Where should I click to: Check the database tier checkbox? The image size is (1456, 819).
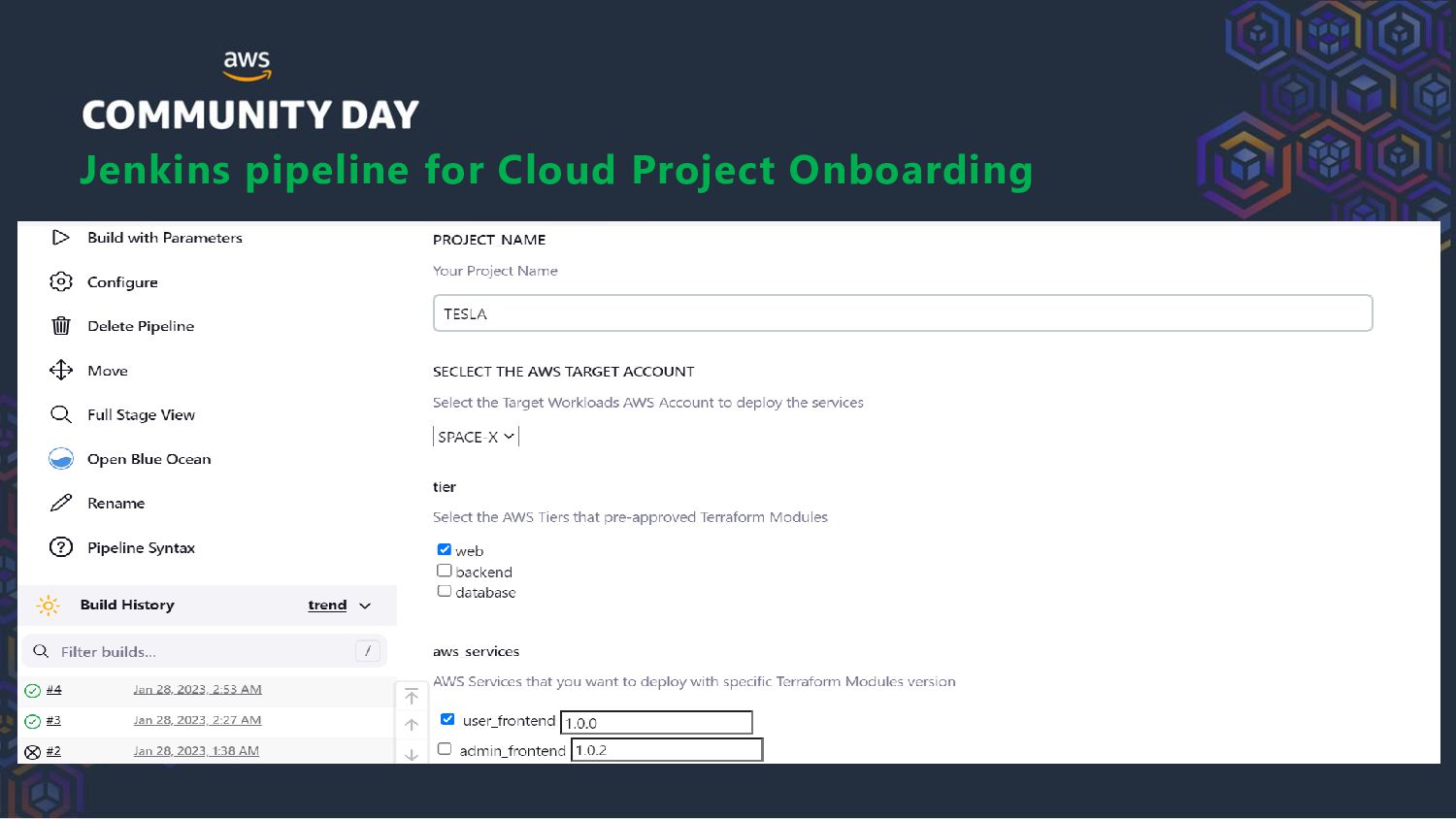point(445,591)
